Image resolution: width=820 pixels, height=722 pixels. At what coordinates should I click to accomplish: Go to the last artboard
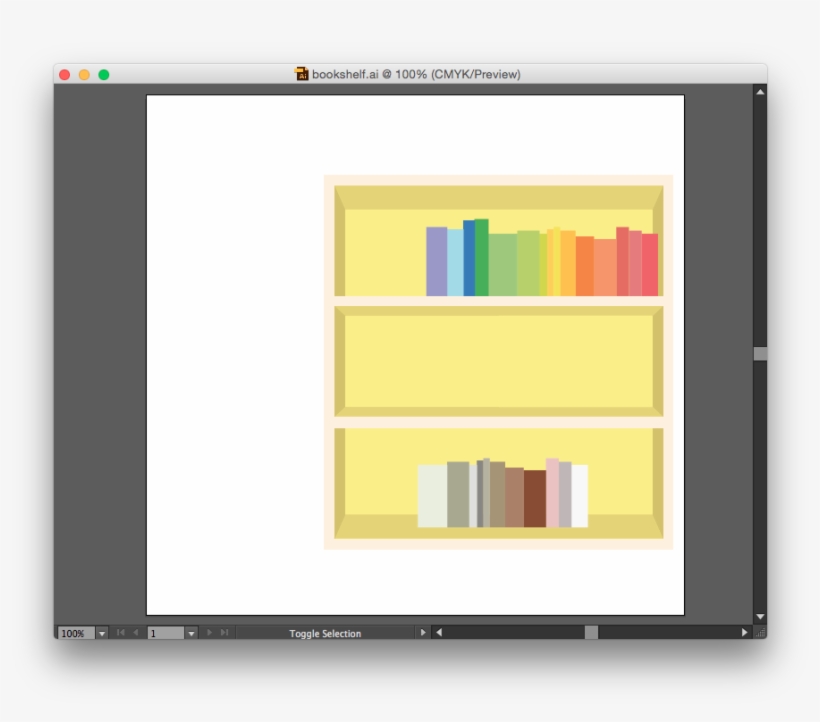pos(224,633)
